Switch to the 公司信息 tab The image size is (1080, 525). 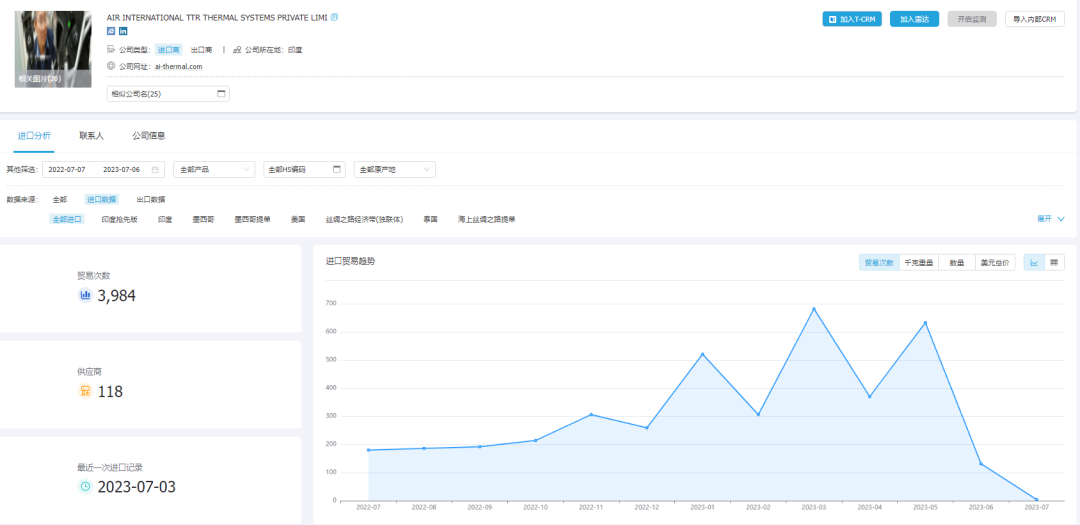tap(149, 135)
